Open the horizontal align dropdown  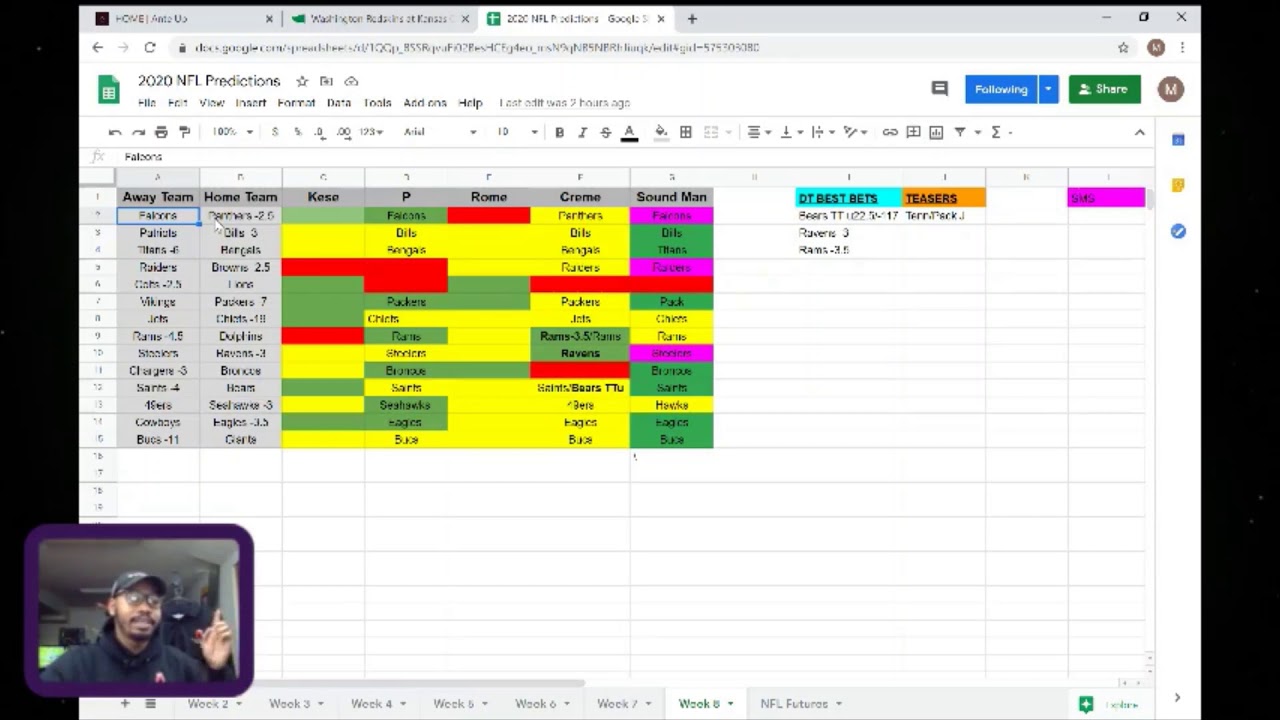759,132
